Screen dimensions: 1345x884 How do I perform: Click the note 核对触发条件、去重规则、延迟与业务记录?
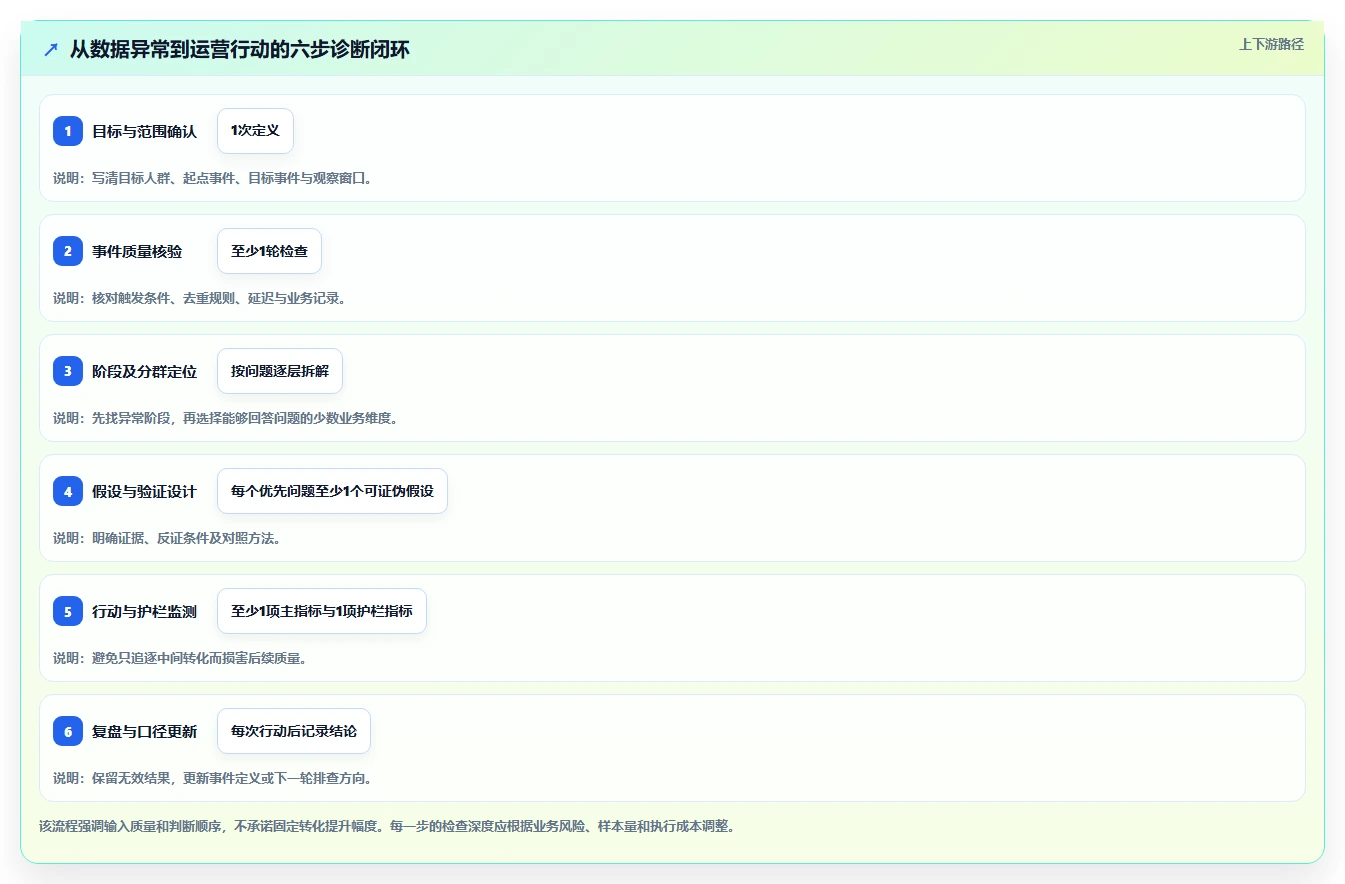199,298
